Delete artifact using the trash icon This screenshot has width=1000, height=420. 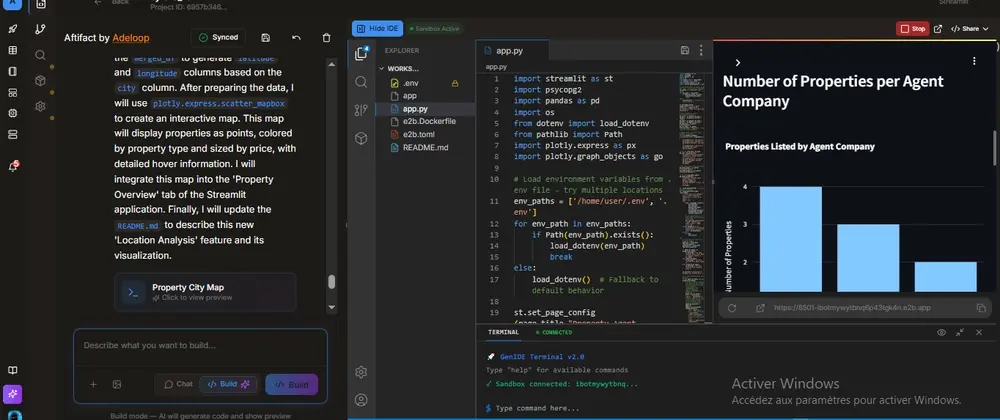tap(327, 38)
